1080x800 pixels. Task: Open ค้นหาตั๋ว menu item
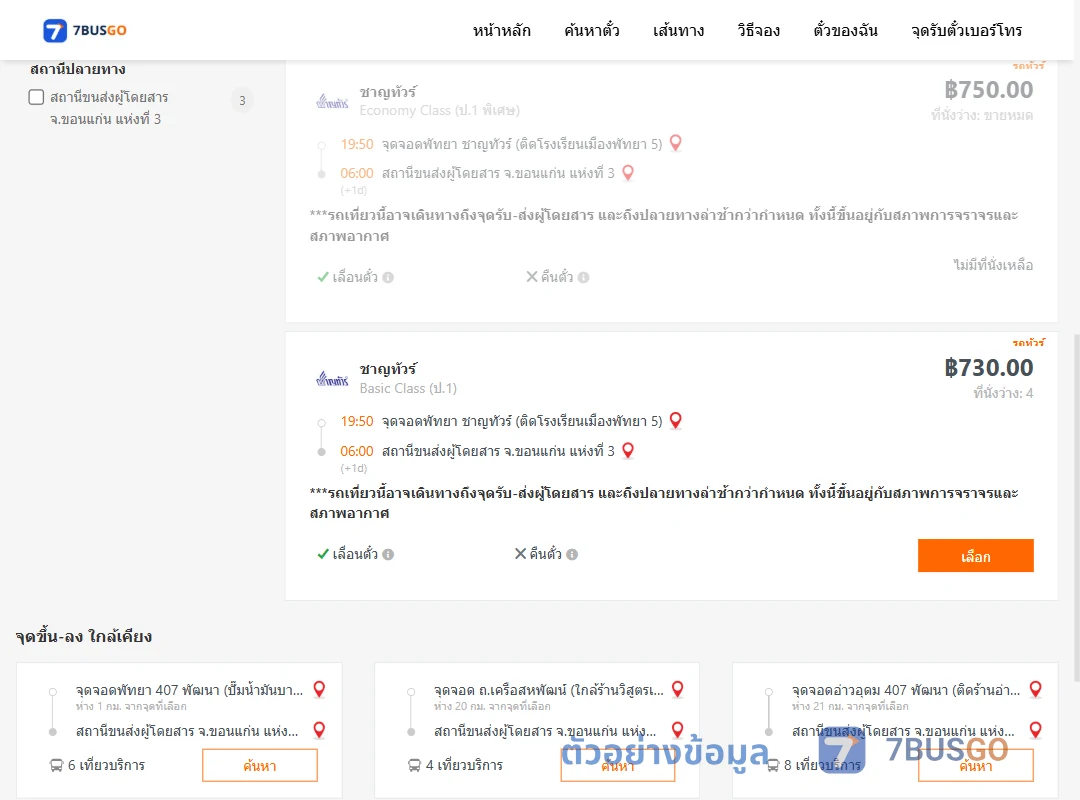(592, 30)
